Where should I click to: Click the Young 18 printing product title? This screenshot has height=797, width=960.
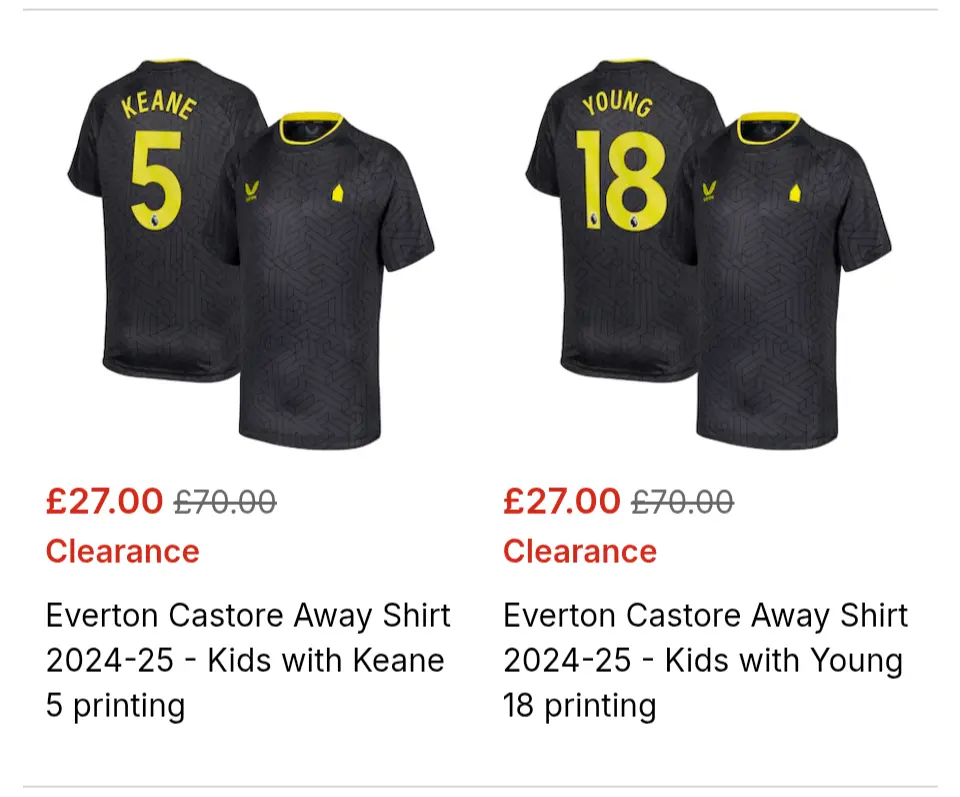705,660
